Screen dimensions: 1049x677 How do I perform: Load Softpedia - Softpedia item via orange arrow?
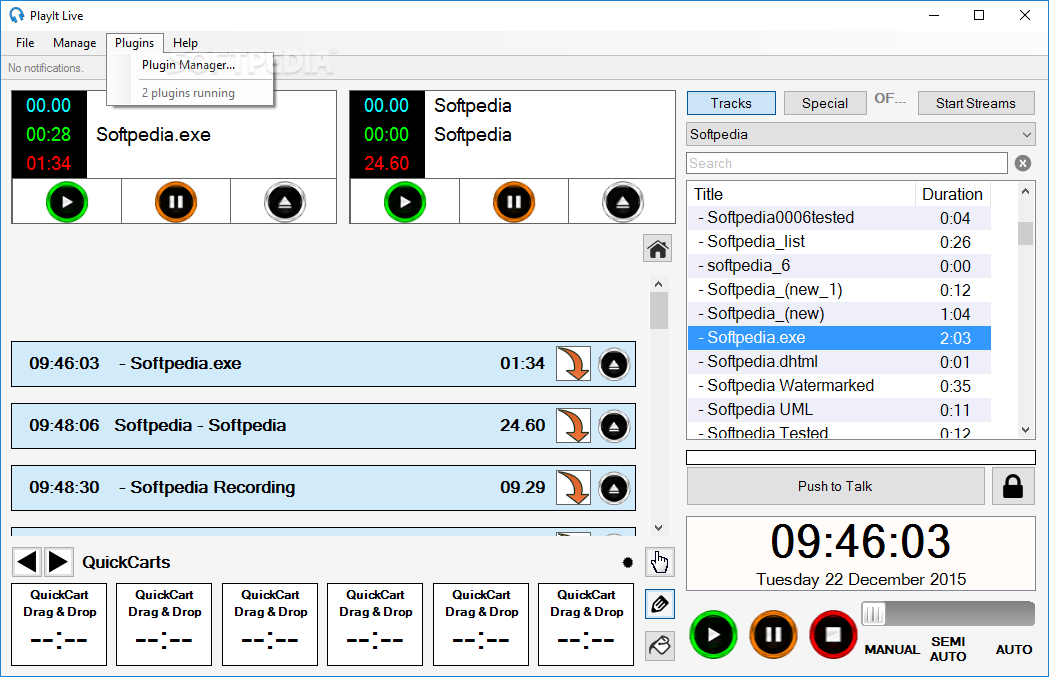573,425
